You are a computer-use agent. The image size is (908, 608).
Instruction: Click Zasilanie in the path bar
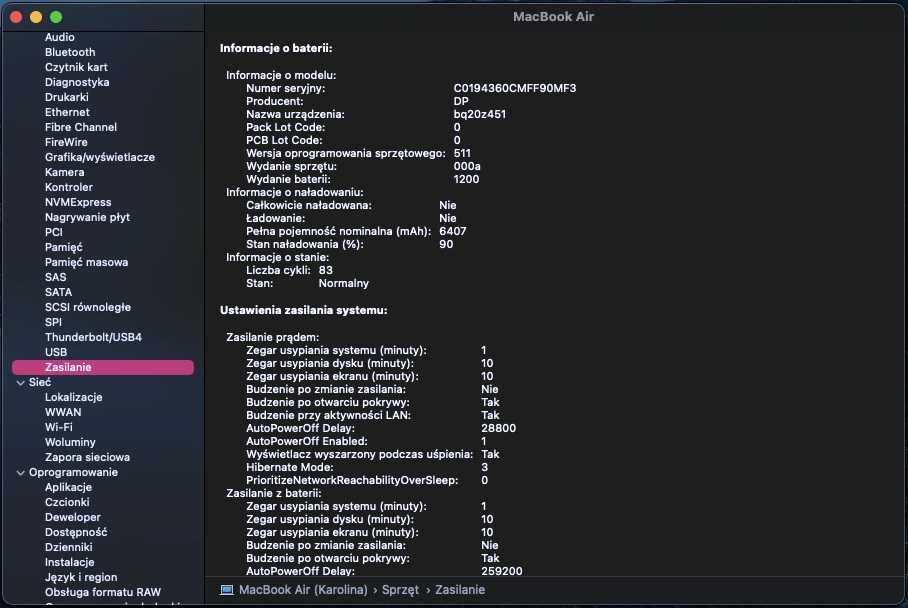460,589
